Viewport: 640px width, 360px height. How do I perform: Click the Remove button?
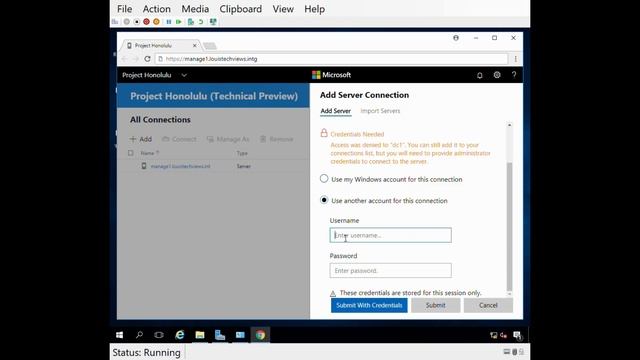coord(276,139)
